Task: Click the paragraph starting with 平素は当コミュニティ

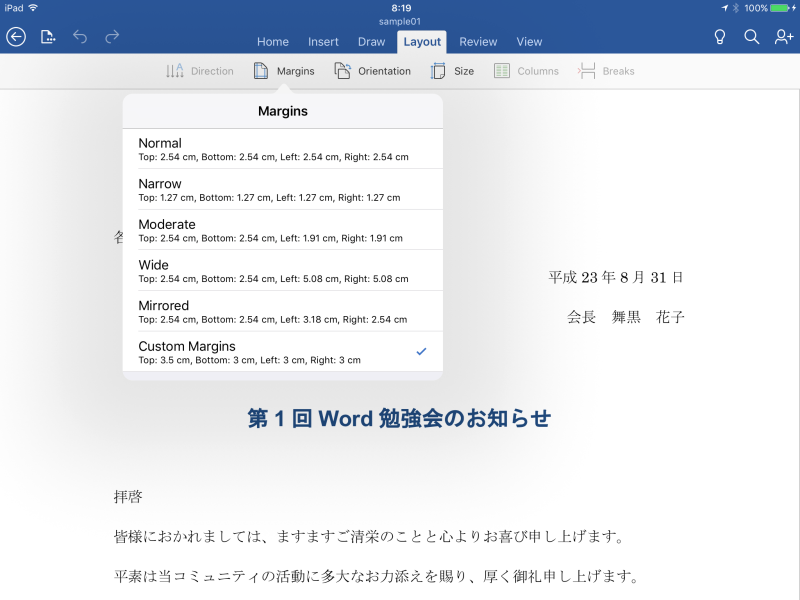Action: [377, 577]
